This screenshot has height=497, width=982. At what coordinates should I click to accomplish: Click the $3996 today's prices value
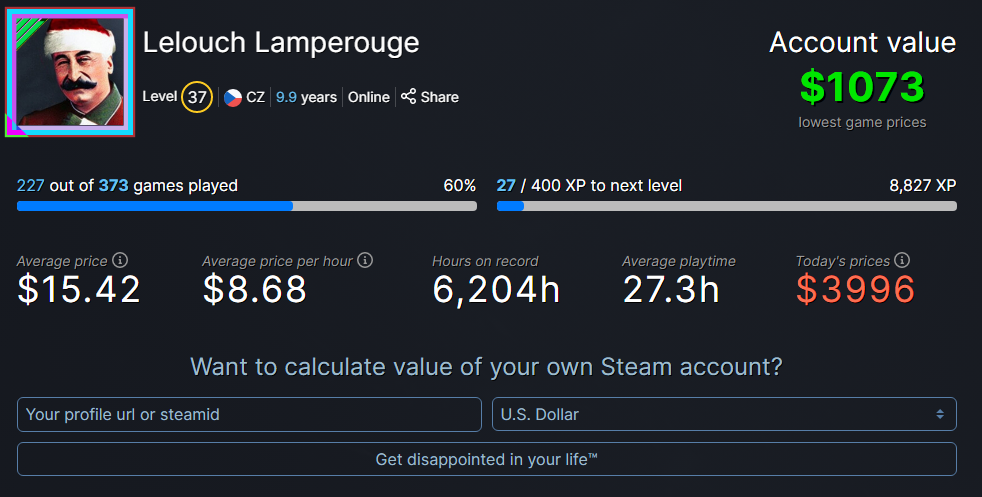tap(855, 289)
